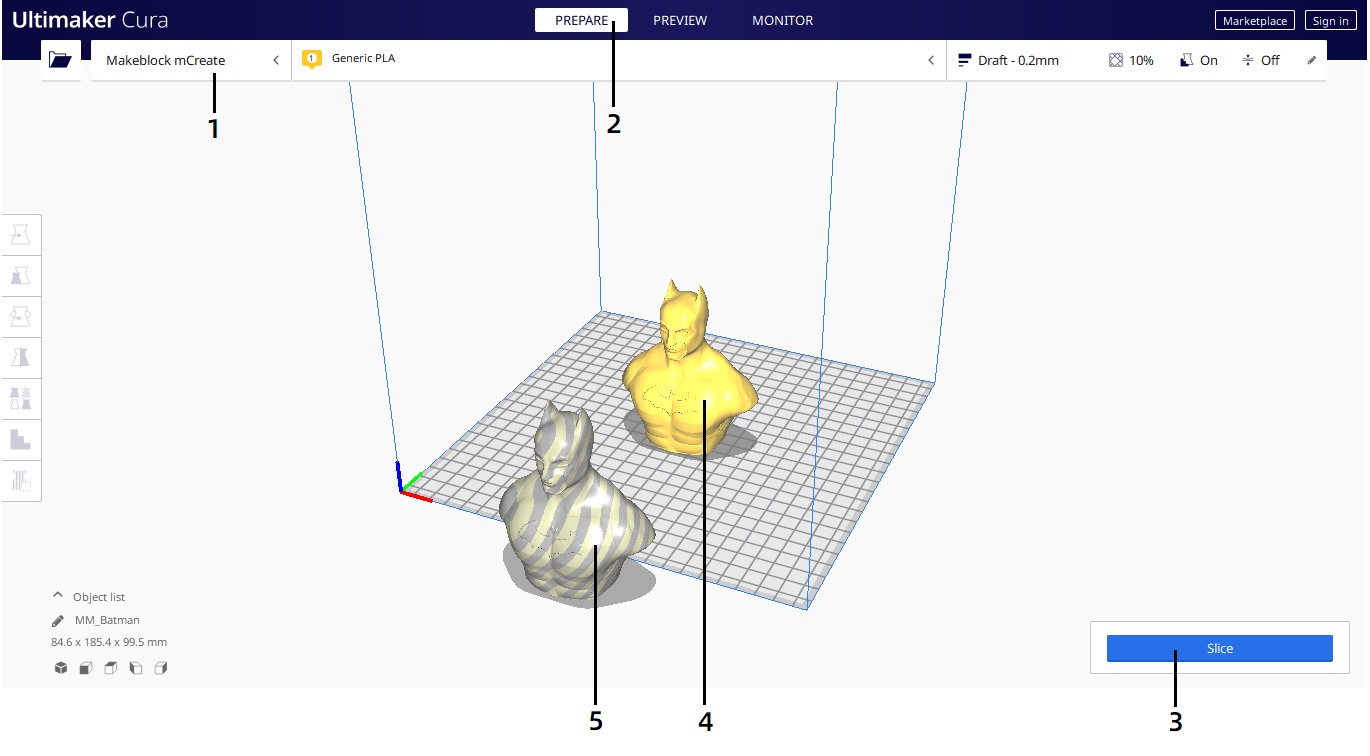This screenshot has height=756, width=1370.
Task: Click the chevron at the material panel's end
Action: point(931,60)
